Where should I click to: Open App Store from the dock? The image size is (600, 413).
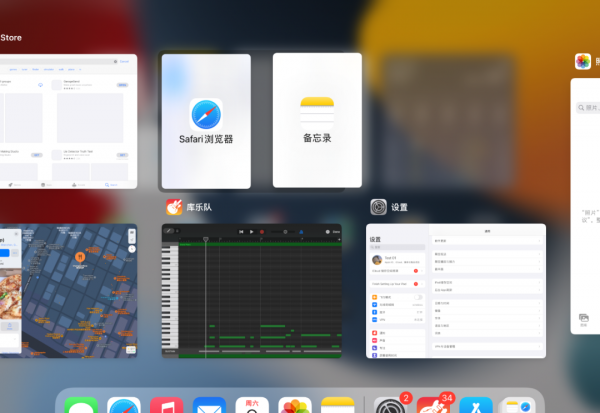click(476, 405)
